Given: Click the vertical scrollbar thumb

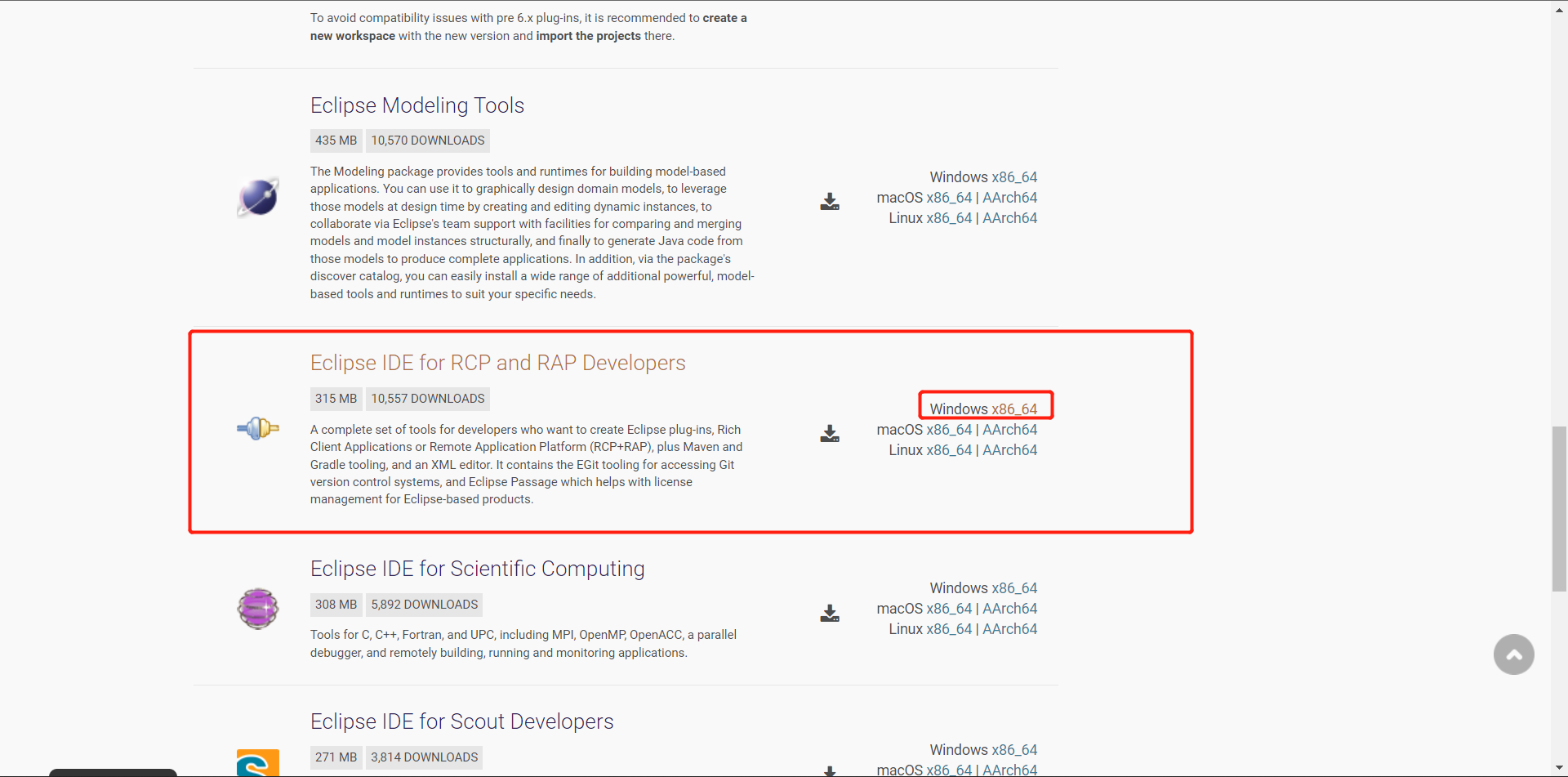Looking at the screenshot, I should pyautogui.click(x=1559, y=508).
